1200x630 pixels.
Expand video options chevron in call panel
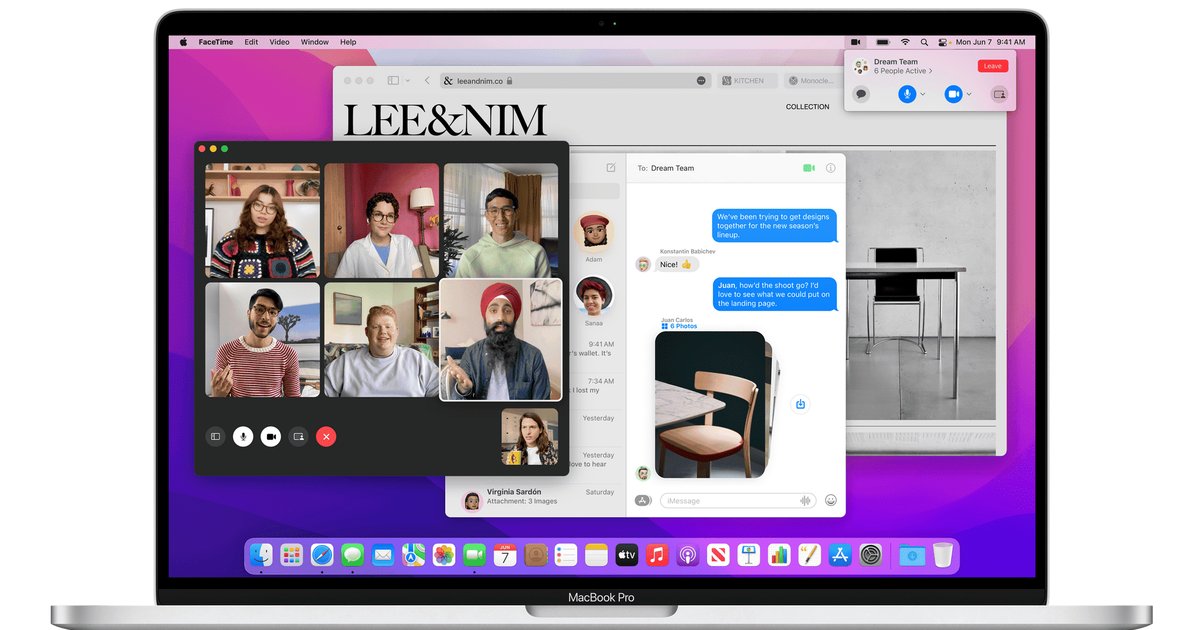pyautogui.click(x=969, y=94)
